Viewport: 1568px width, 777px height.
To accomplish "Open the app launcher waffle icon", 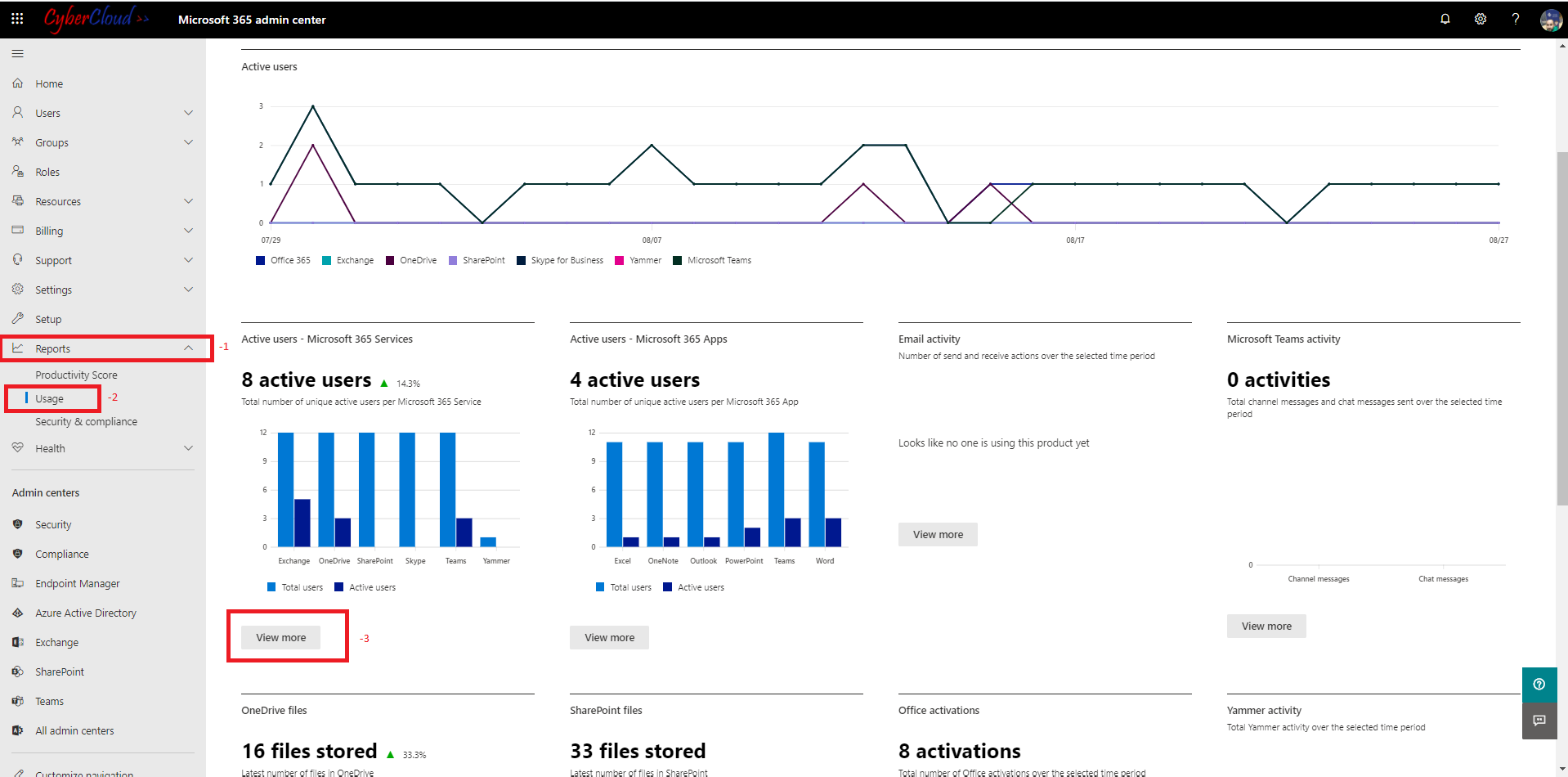I will coord(17,18).
